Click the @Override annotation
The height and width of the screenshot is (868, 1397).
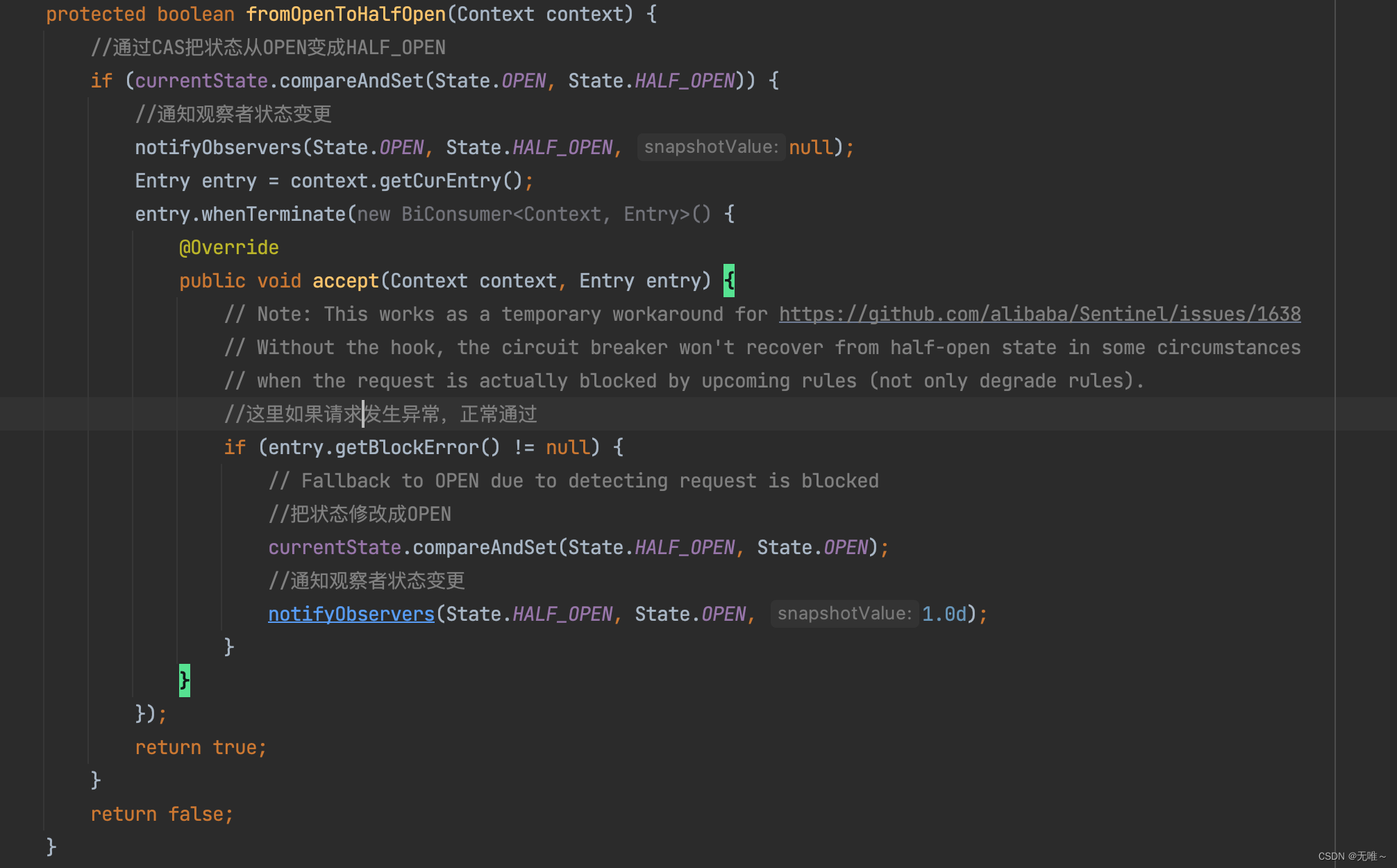point(229,247)
